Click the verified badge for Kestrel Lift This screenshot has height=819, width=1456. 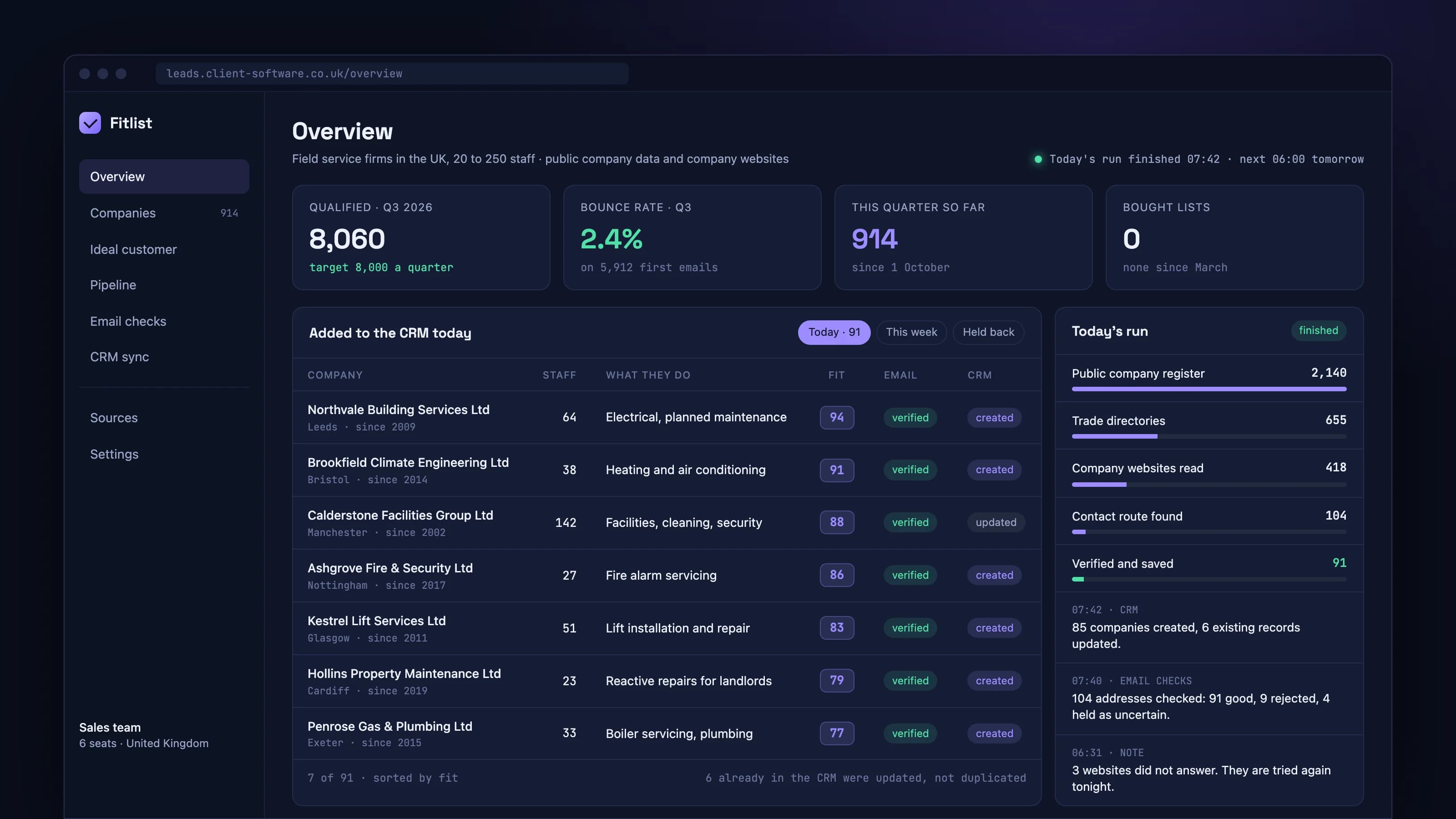coord(910,628)
